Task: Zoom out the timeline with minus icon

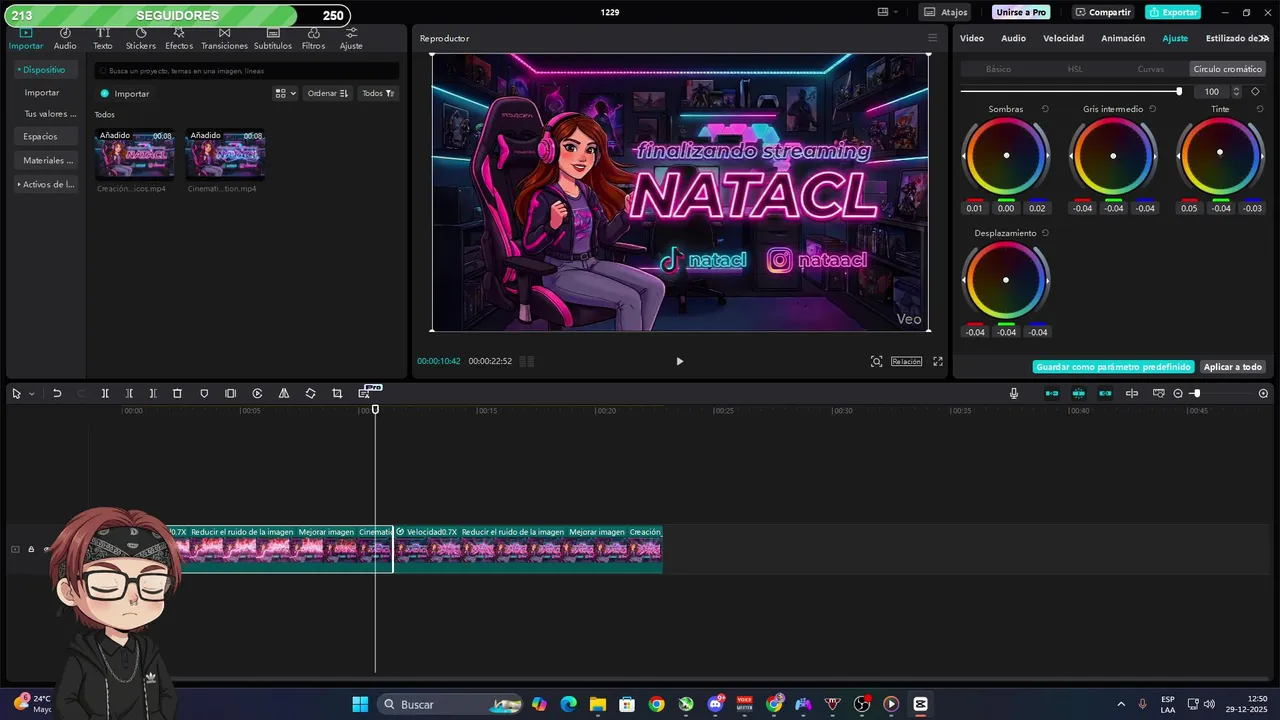Action: click(1178, 394)
